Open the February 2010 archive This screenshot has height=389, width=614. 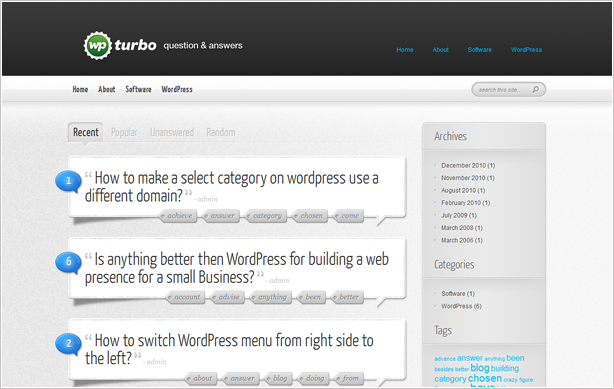point(466,203)
